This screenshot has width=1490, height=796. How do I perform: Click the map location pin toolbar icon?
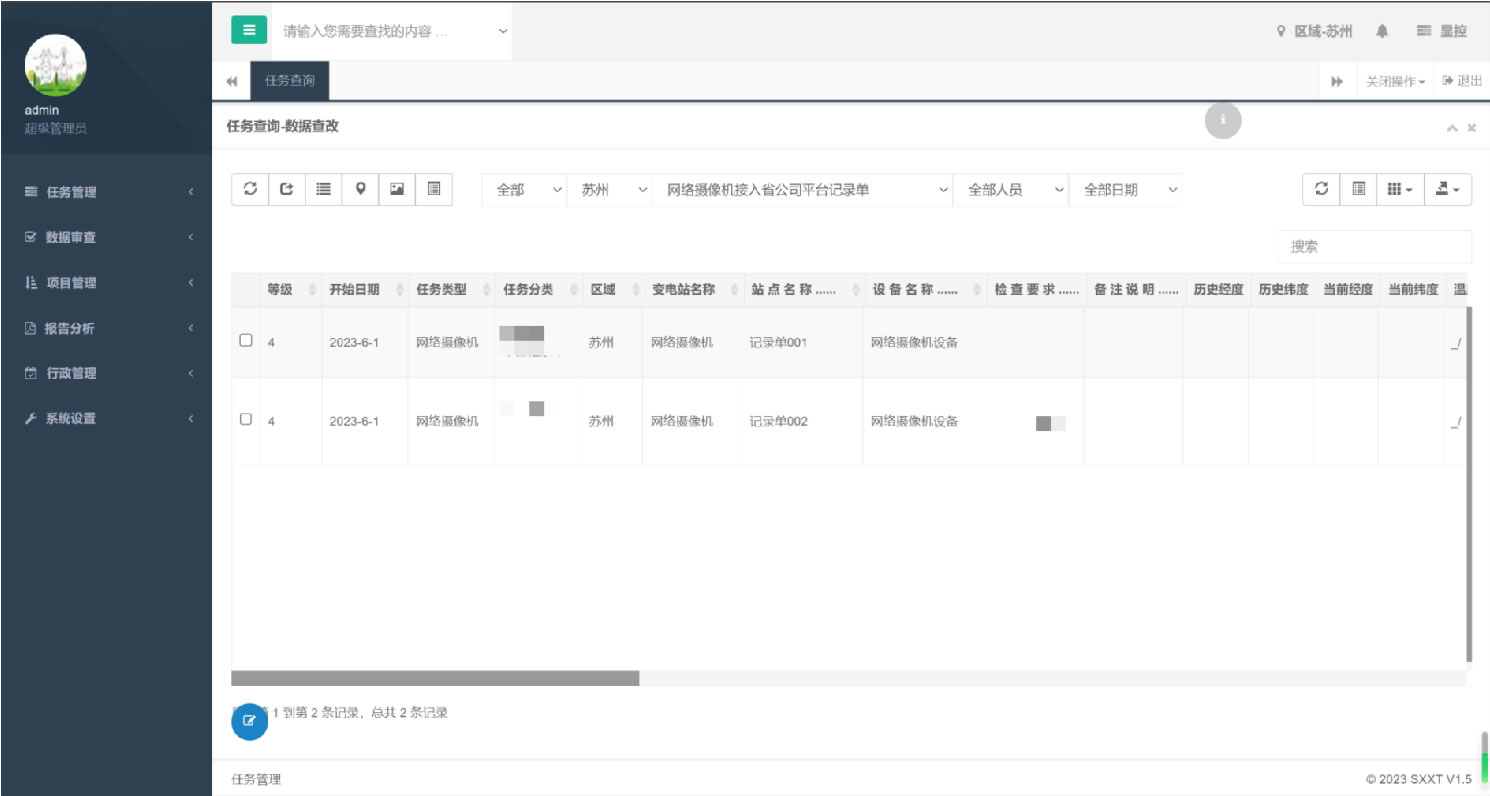click(360, 189)
